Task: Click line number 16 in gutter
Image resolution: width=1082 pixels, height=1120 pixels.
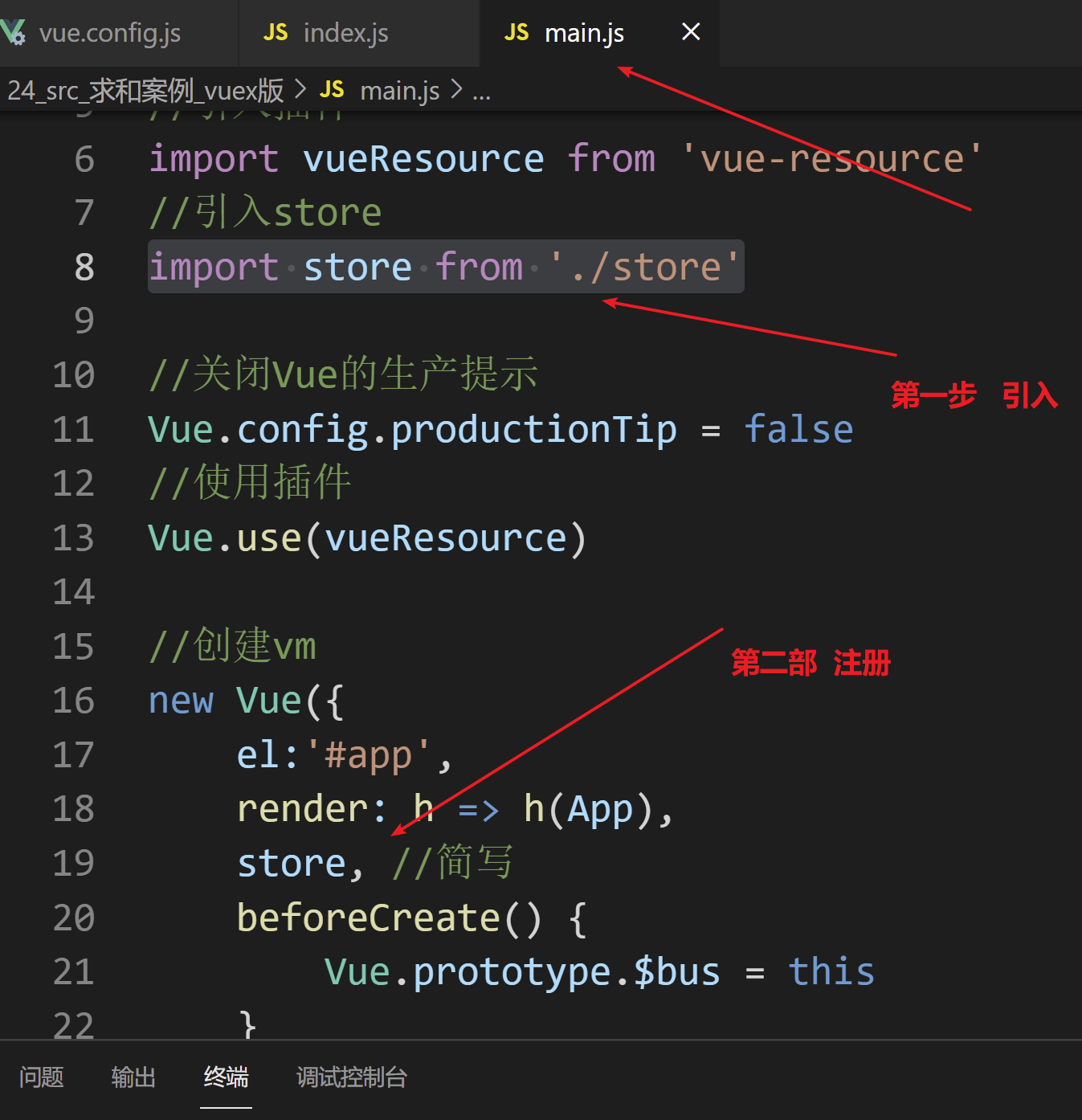Action: 73,701
